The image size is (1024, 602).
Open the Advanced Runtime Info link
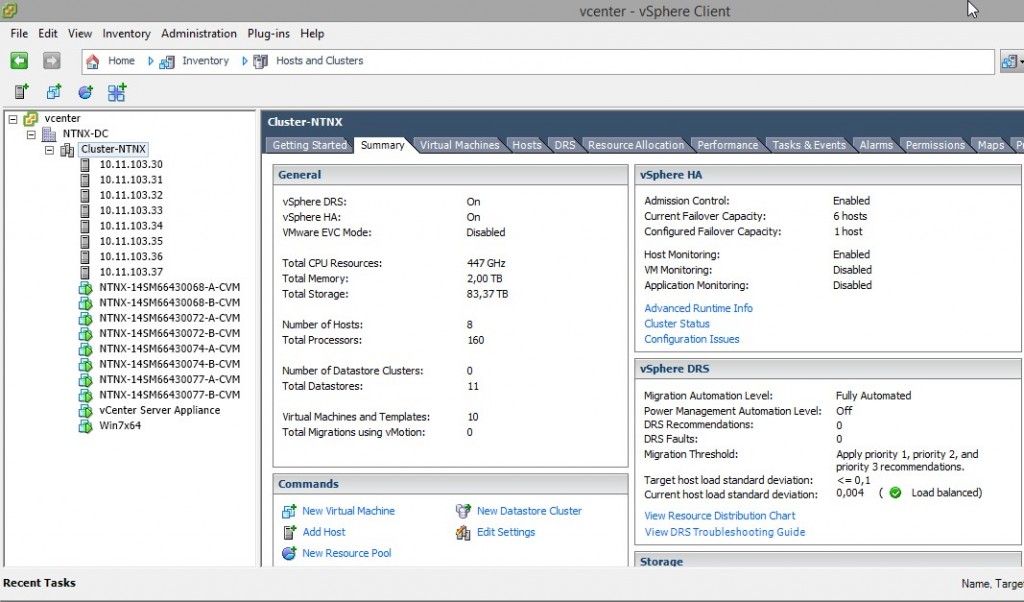tap(698, 308)
